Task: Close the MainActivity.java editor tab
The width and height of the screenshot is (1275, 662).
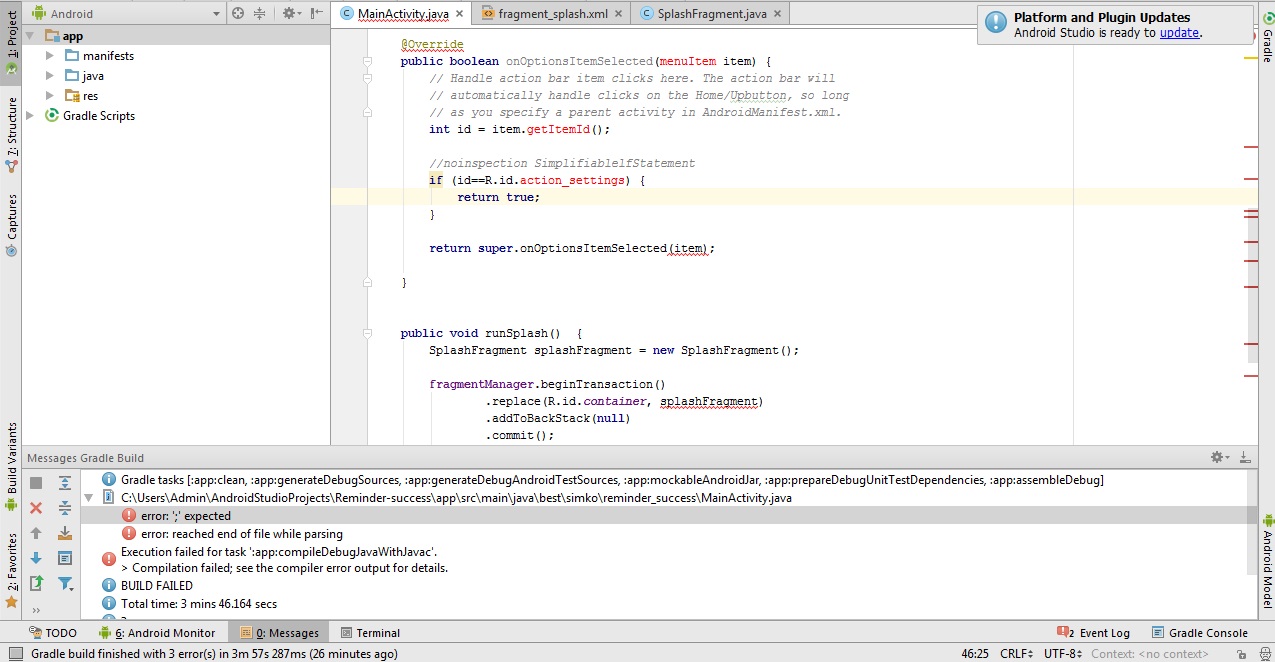Action: tap(461, 13)
